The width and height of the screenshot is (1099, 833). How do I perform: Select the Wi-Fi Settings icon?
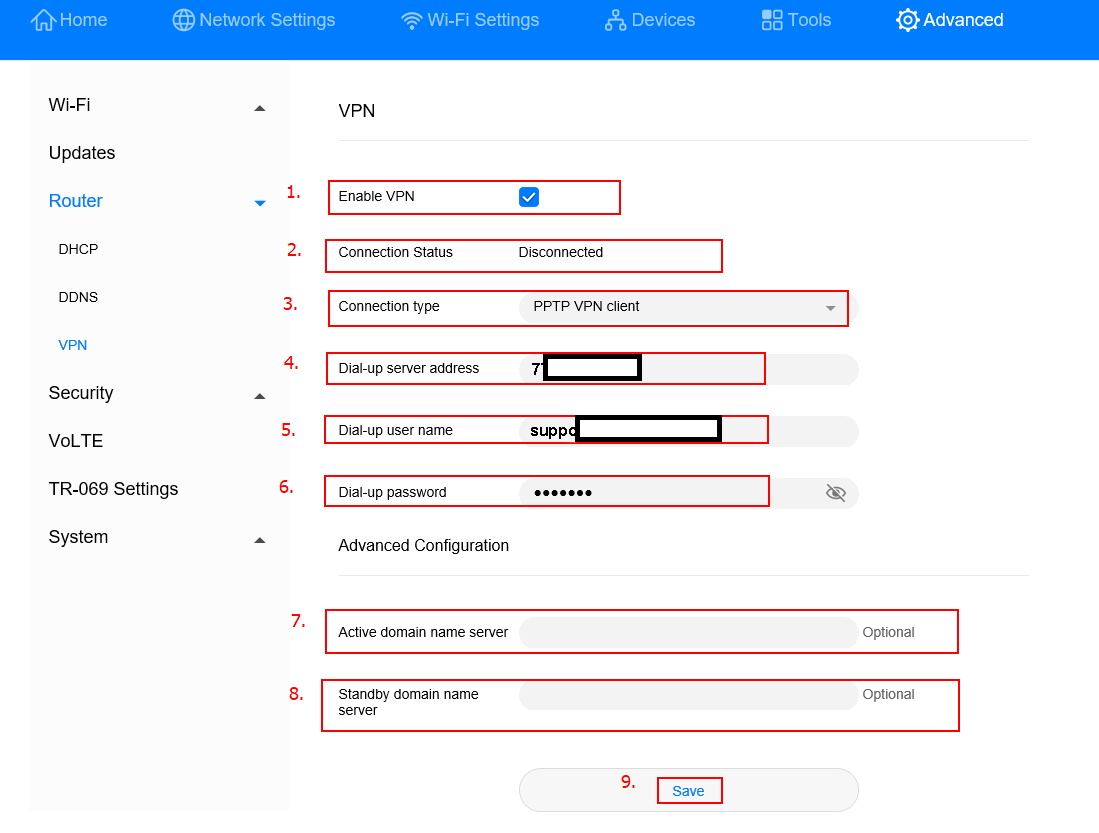point(411,19)
